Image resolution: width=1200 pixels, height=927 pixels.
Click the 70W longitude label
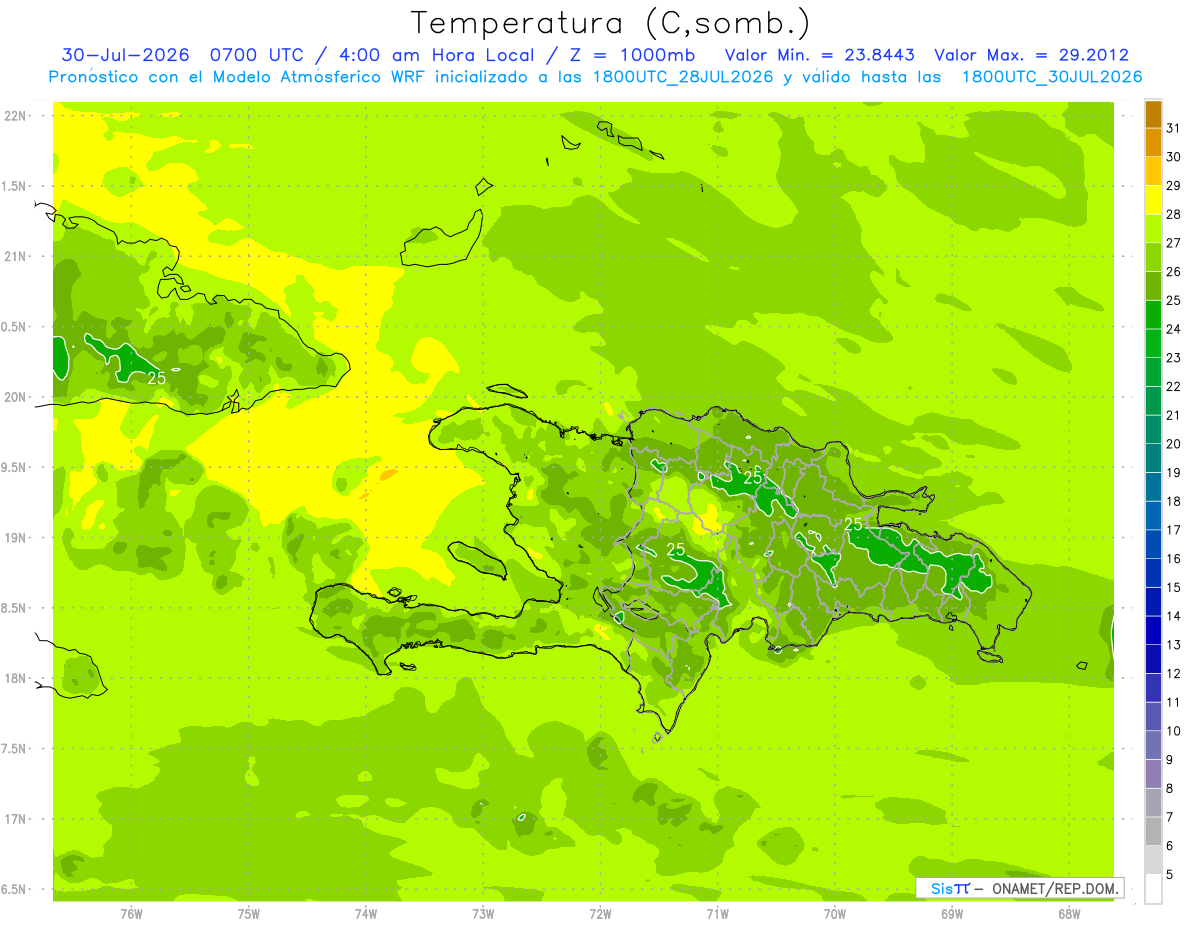tap(835, 914)
